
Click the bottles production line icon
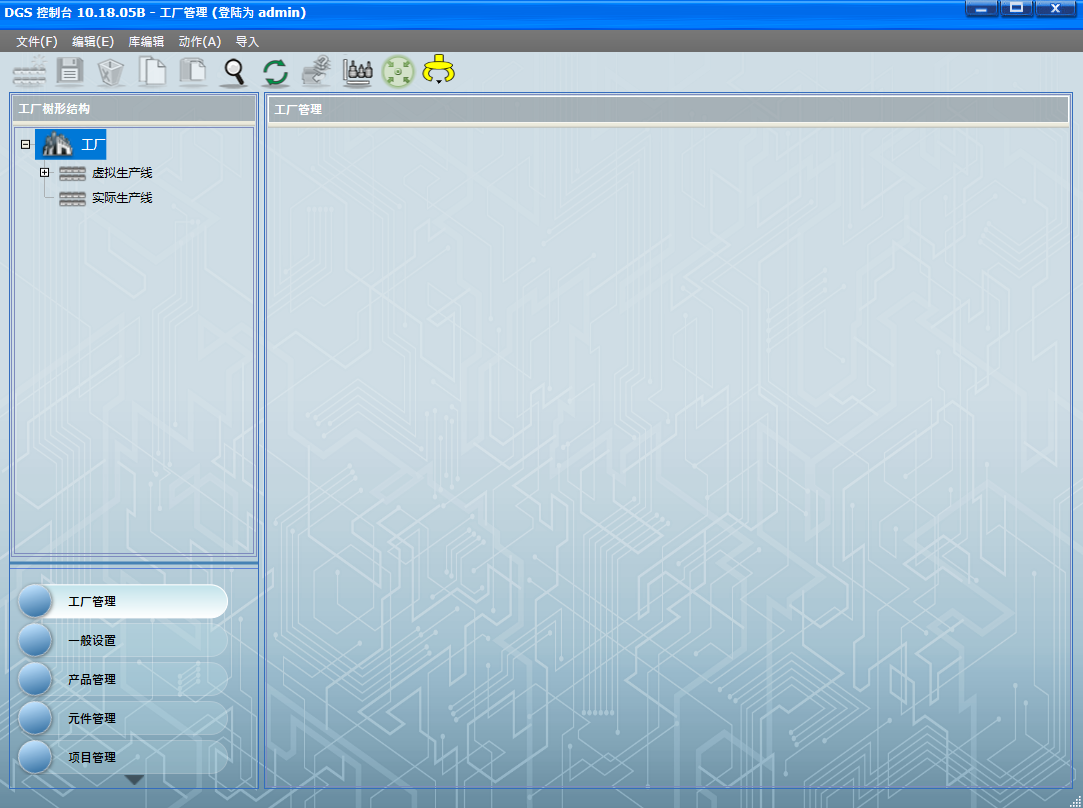tap(357, 72)
